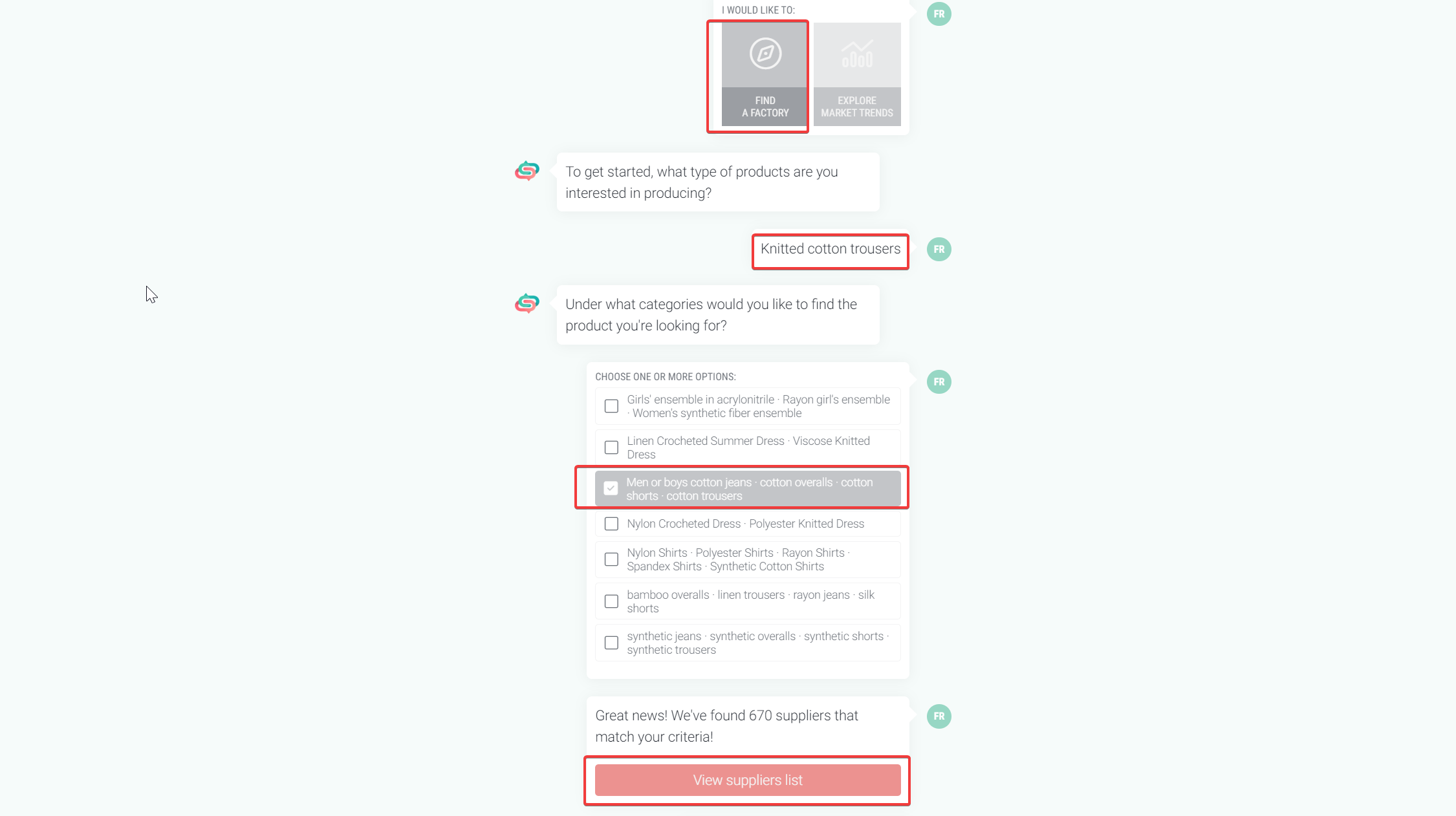Select the Explore Market Trends card label
Viewport: 1456px width, 816px height.
(x=857, y=107)
